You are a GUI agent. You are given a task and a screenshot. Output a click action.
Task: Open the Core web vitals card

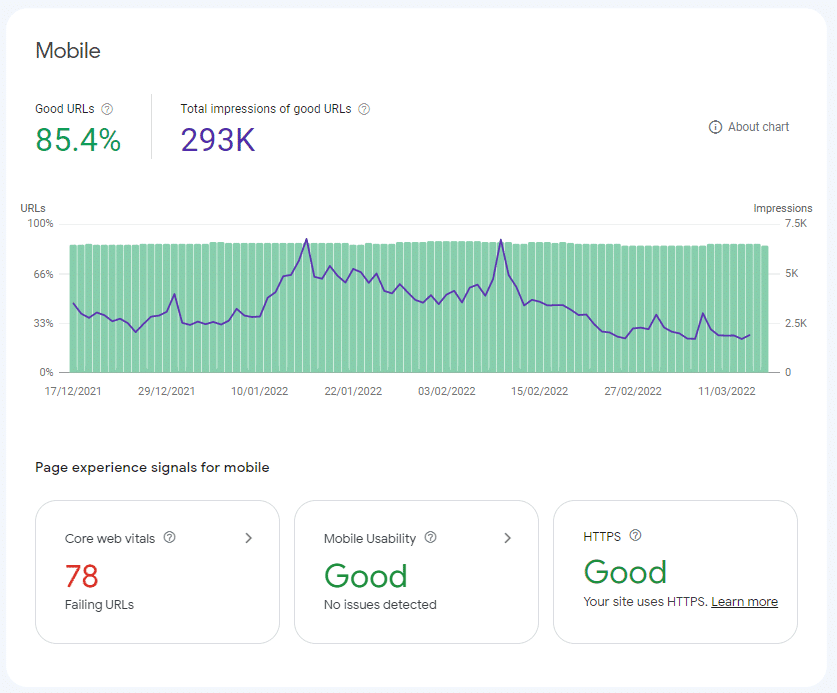157,572
